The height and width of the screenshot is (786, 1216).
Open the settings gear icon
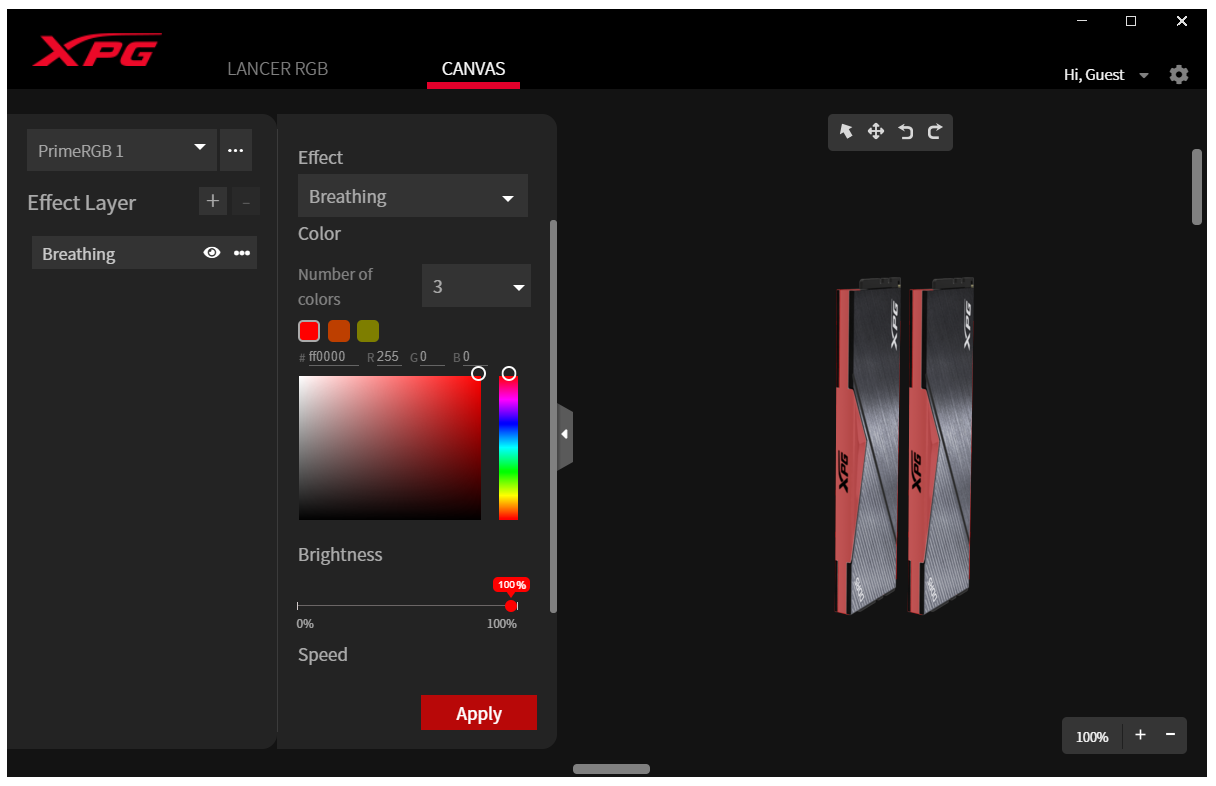(1179, 74)
